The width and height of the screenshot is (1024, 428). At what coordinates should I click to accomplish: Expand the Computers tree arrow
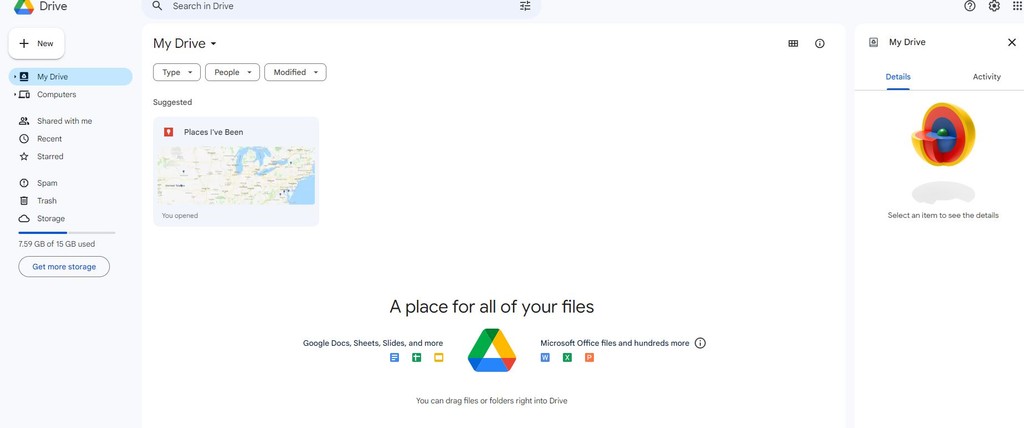pos(14,95)
